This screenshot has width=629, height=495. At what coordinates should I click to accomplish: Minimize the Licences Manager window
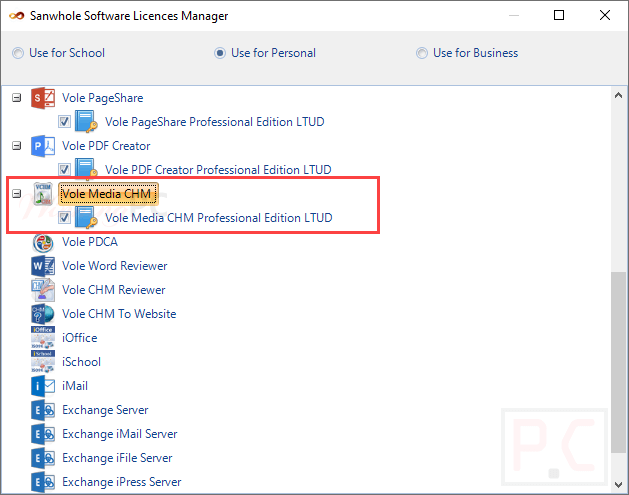(514, 15)
